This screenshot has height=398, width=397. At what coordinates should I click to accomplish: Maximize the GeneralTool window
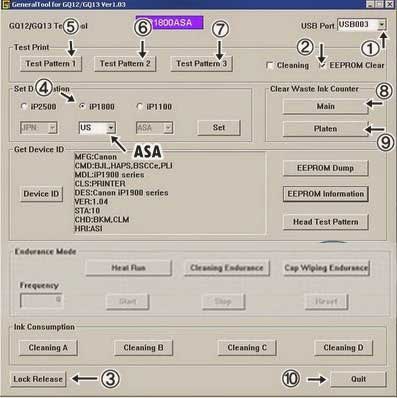(379, 5)
